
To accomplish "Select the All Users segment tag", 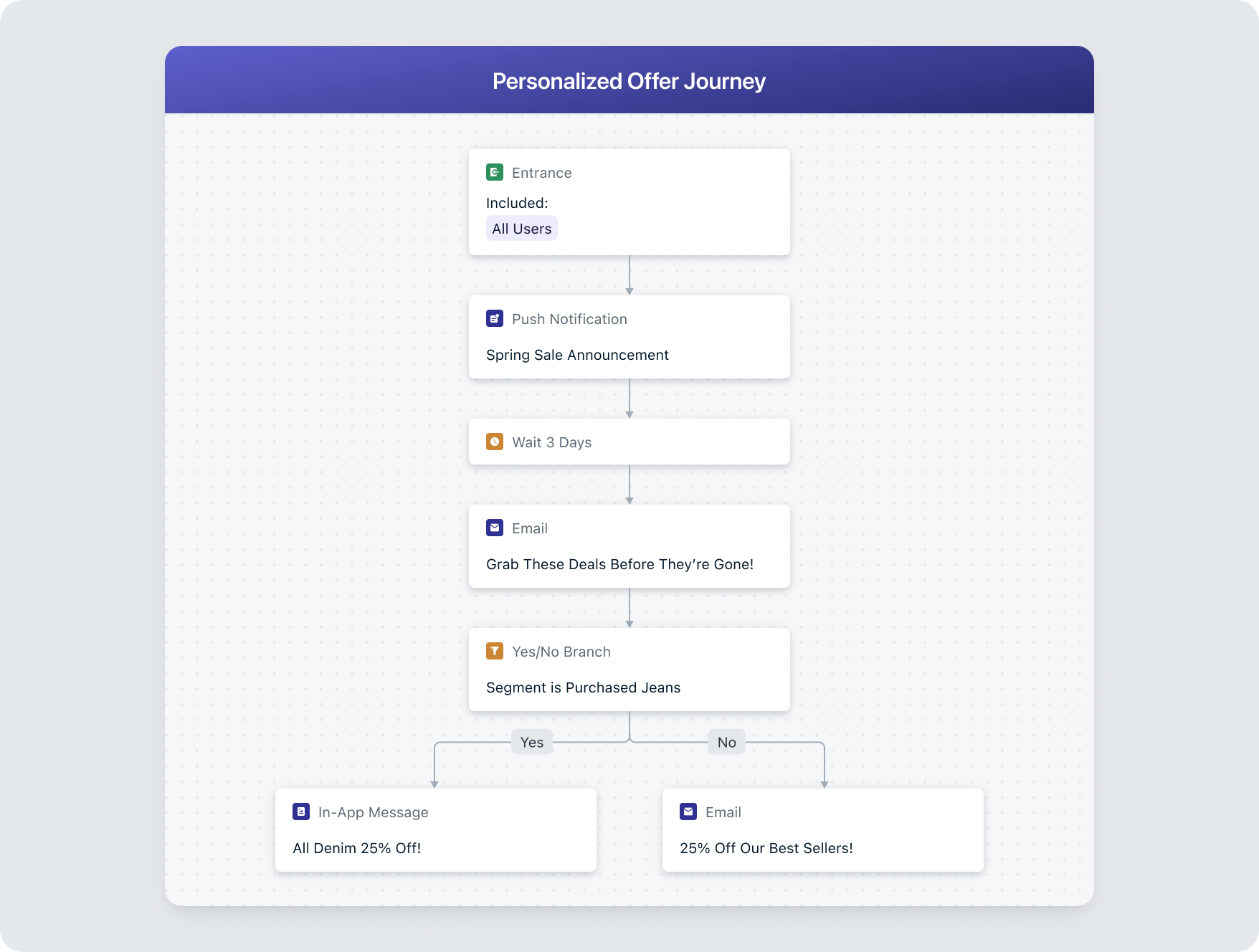I will click(521, 229).
